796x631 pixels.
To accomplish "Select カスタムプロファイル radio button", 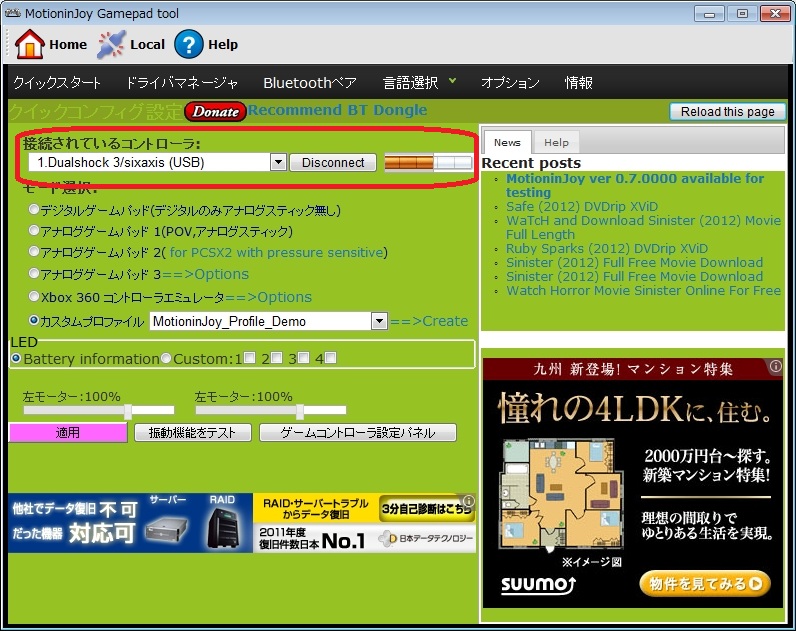I will (x=34, y=320).
